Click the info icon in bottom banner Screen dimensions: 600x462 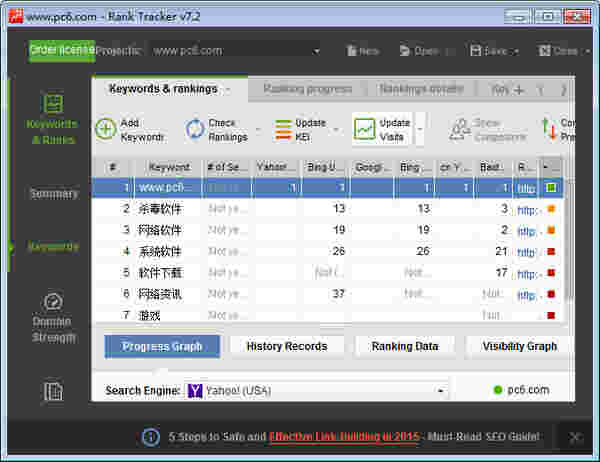151,437
